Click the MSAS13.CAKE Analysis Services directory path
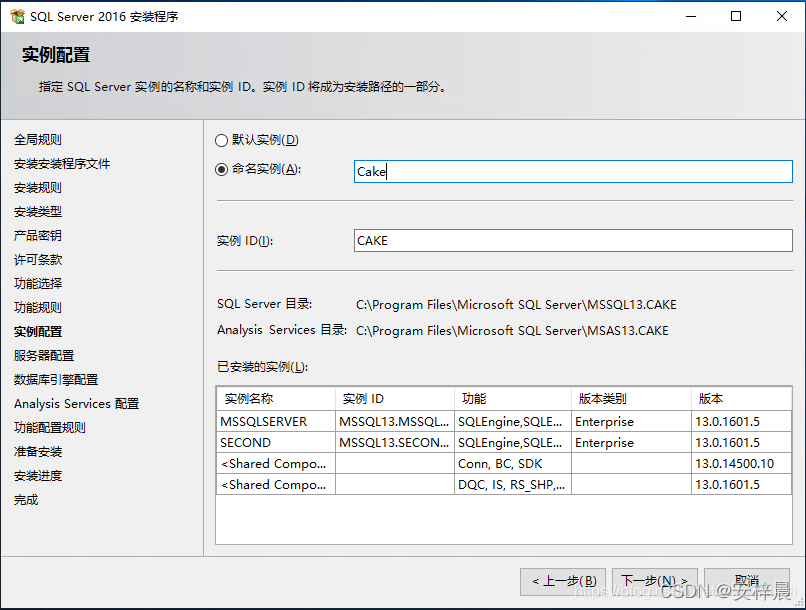 [x=512, y=330]
